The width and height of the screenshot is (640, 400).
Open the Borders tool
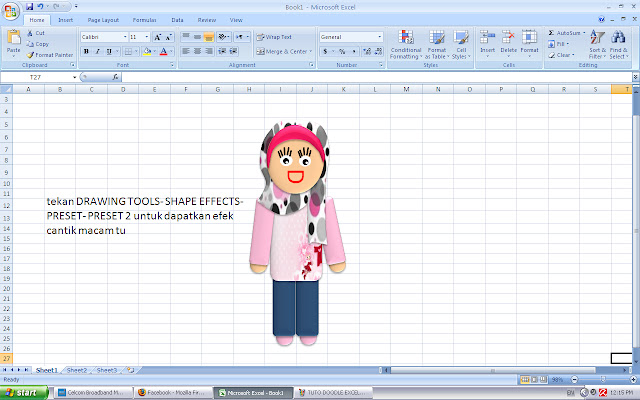click(128, 51)
